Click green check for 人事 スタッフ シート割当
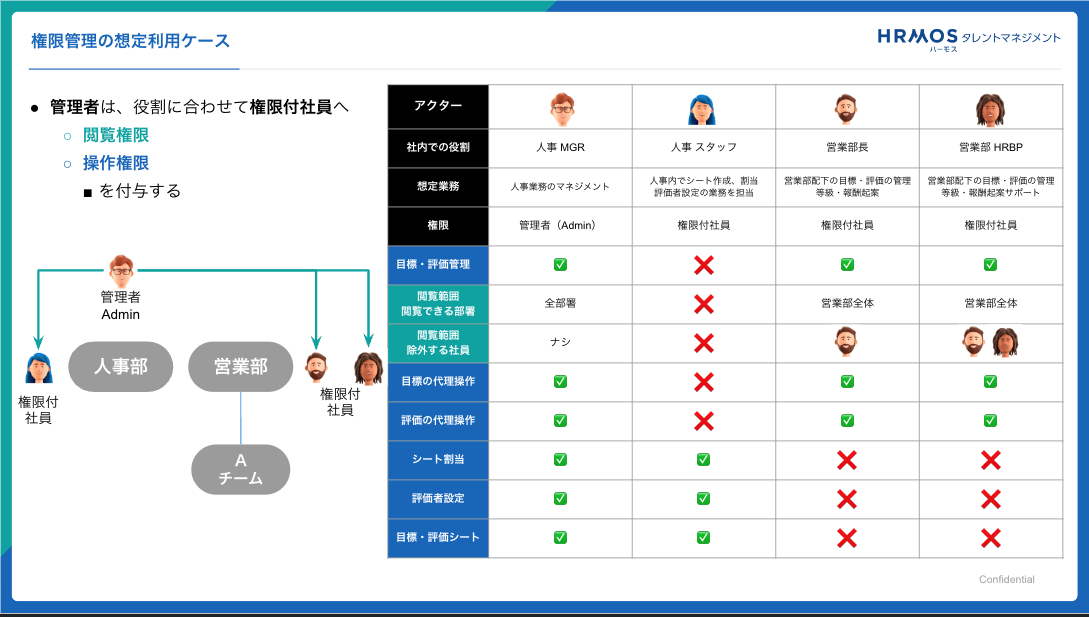 (x=703, y=460)
